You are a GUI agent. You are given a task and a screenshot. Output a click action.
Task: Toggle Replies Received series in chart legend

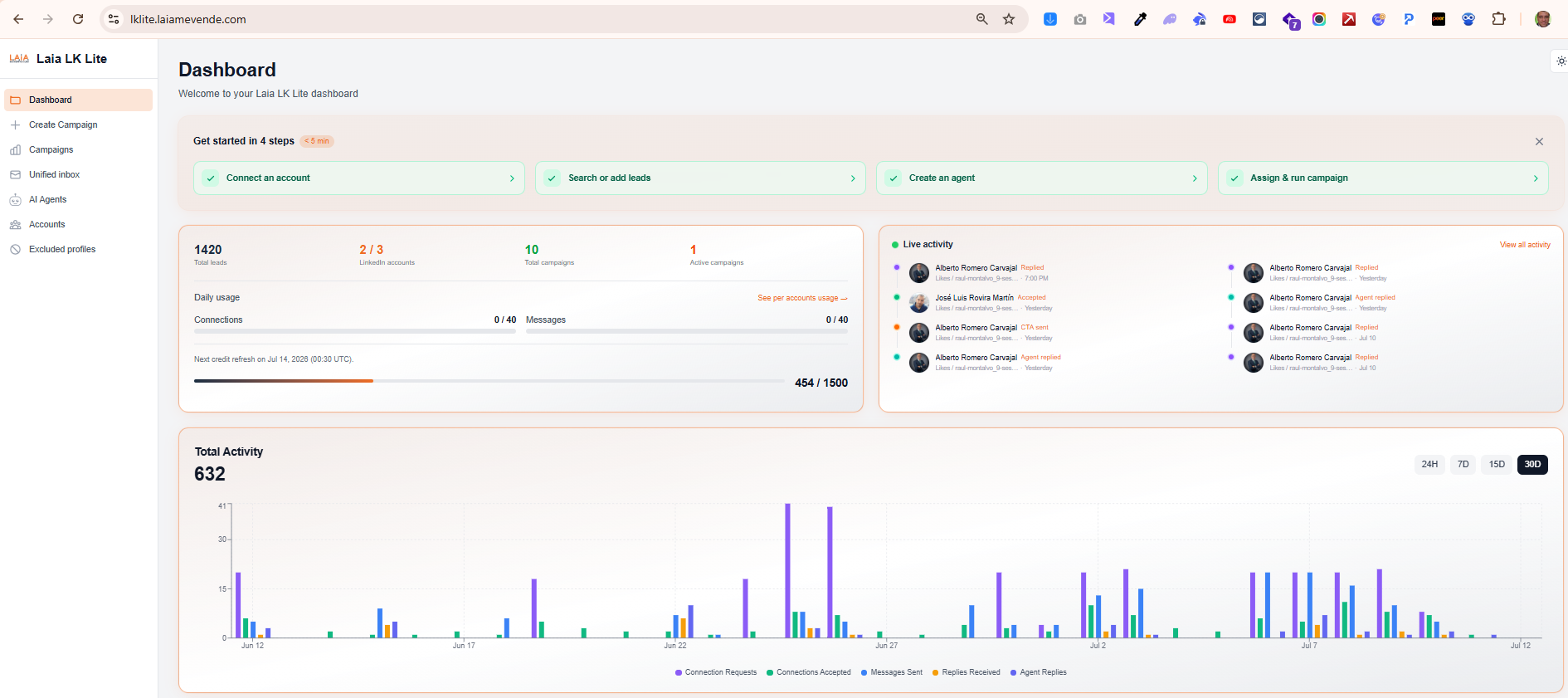(x=967, y=672)
